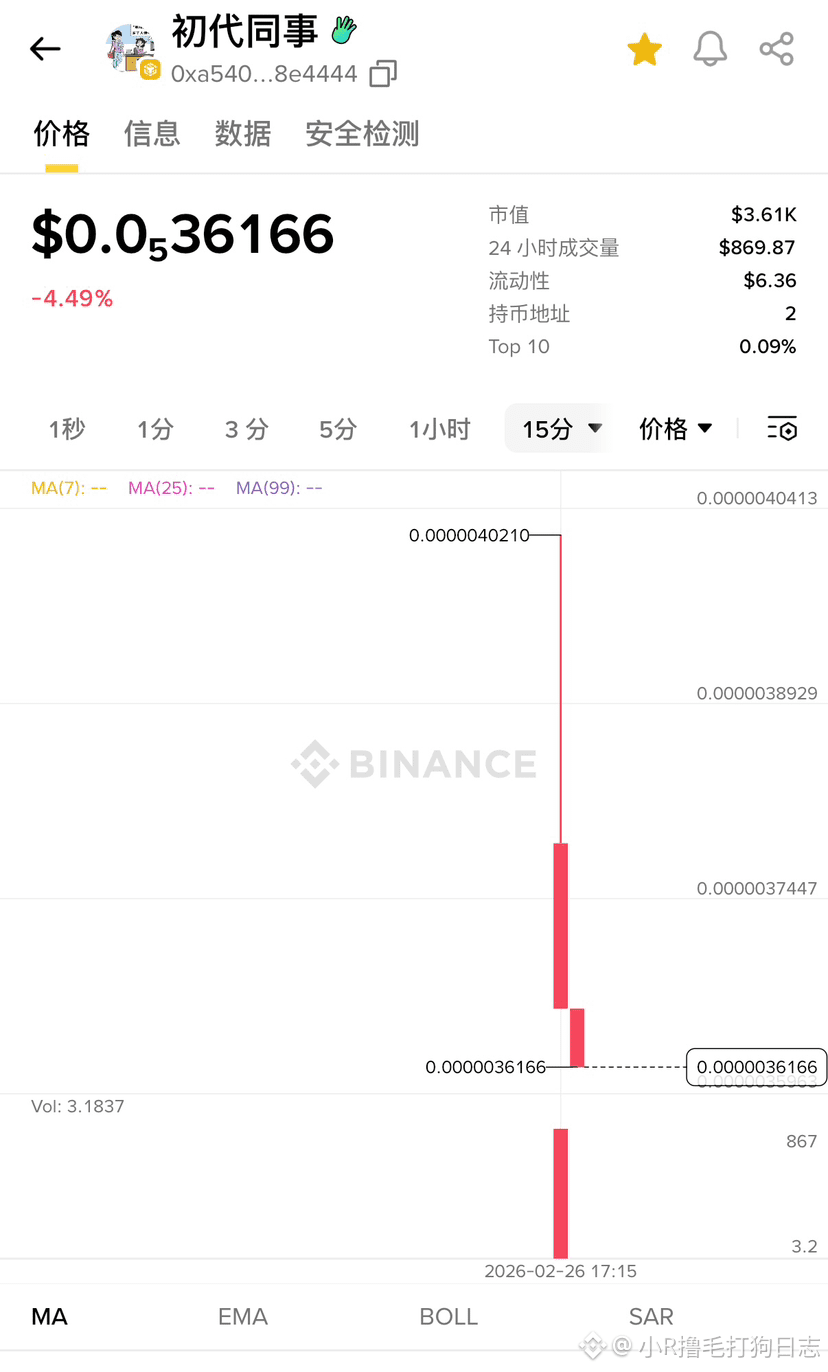Enable the EMA indicator
This screenshot has width=828, height=1372.
243,1316
